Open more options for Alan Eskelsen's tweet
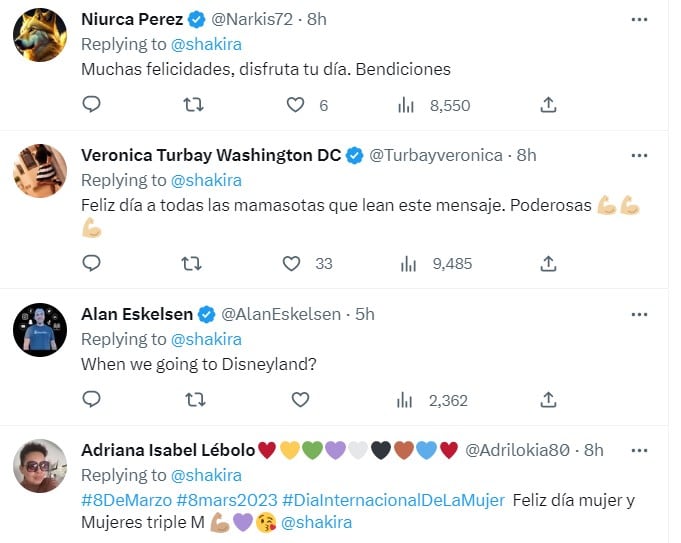The width and height of the screenshot is (681, 543). click(639, 314)
